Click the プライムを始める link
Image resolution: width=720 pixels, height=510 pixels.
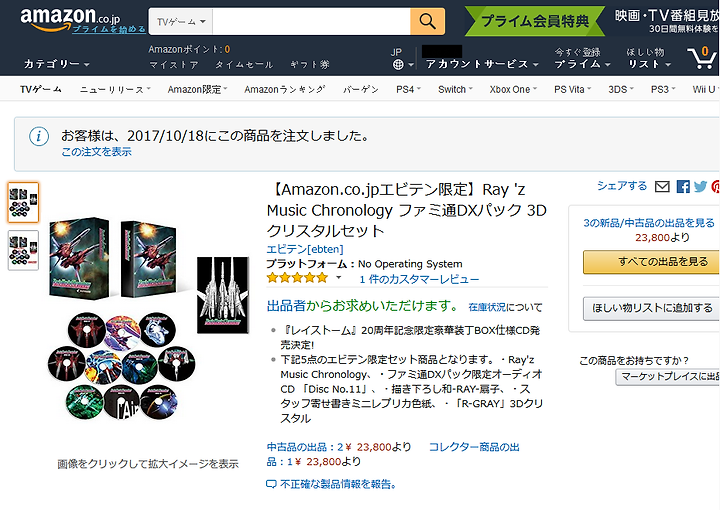pos(109,29)
